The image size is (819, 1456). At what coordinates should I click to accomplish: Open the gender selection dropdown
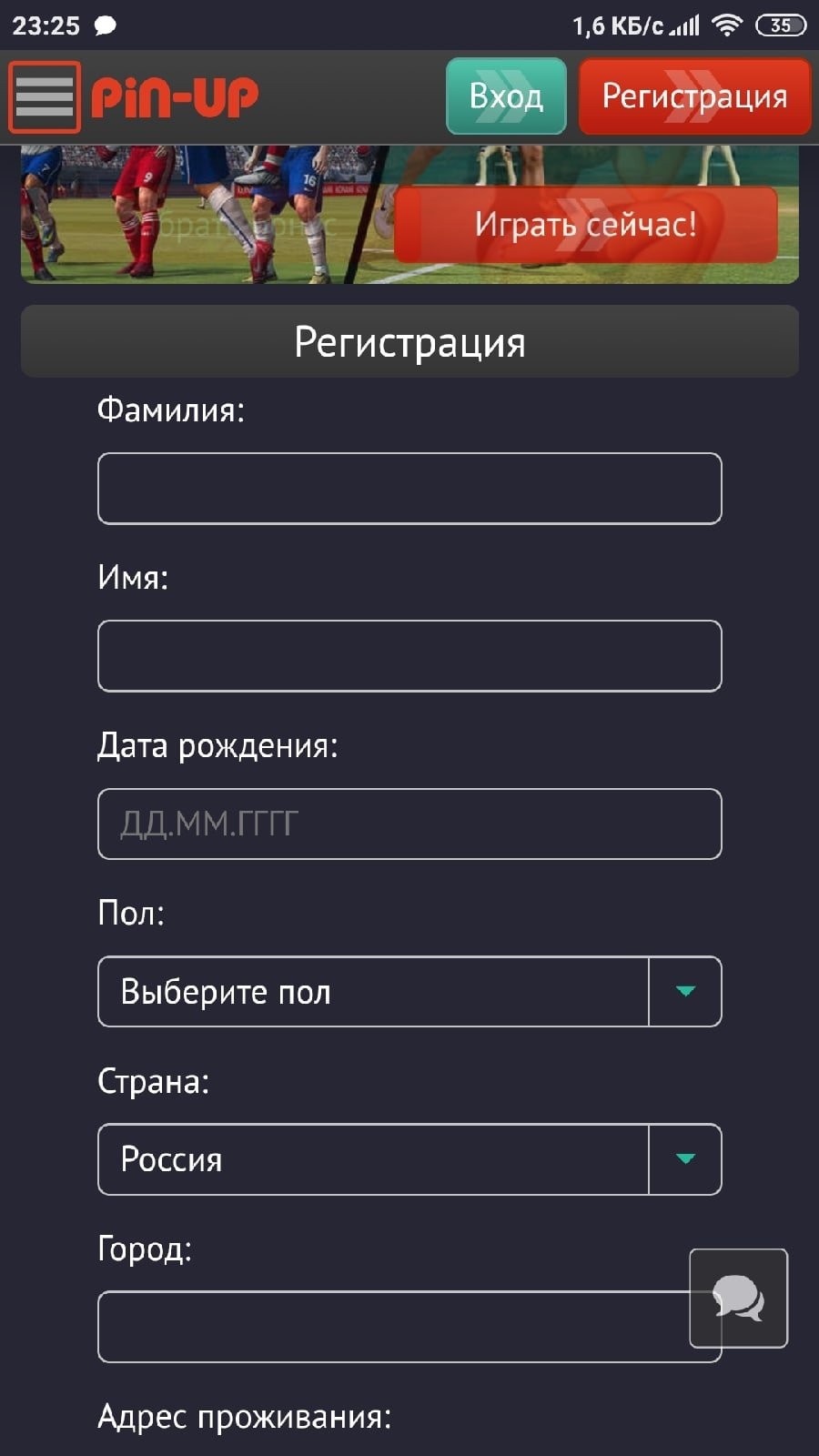[684, 991]
